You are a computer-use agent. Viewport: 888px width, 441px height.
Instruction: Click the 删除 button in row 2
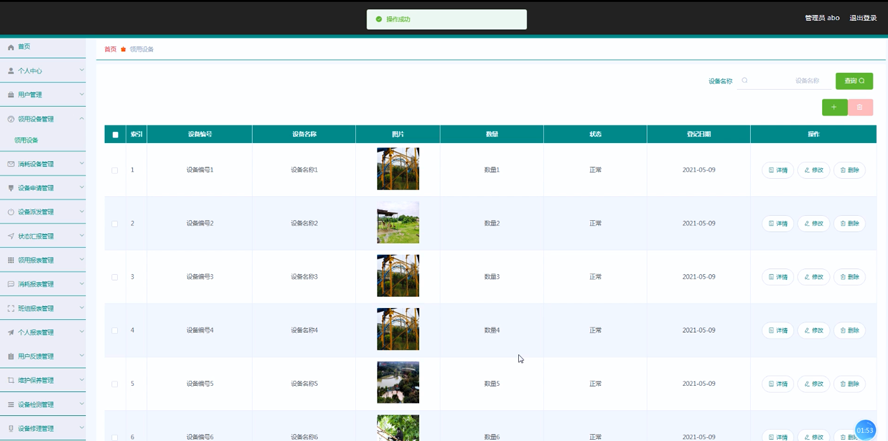[x=849, y=224]
